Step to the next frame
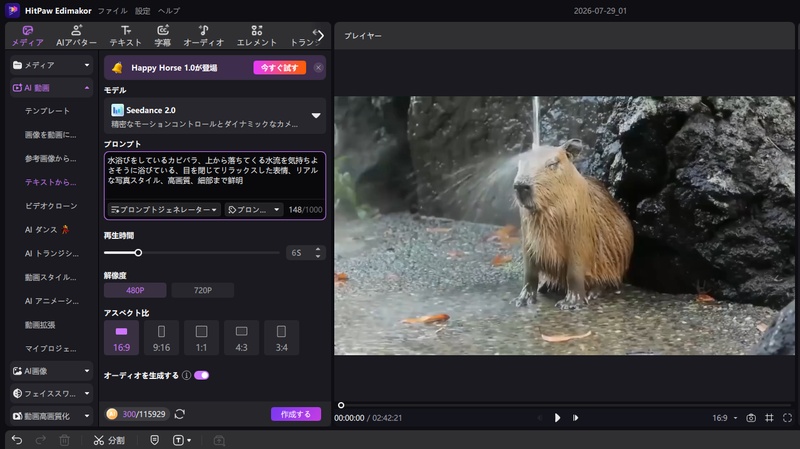 tap(576, 418)
